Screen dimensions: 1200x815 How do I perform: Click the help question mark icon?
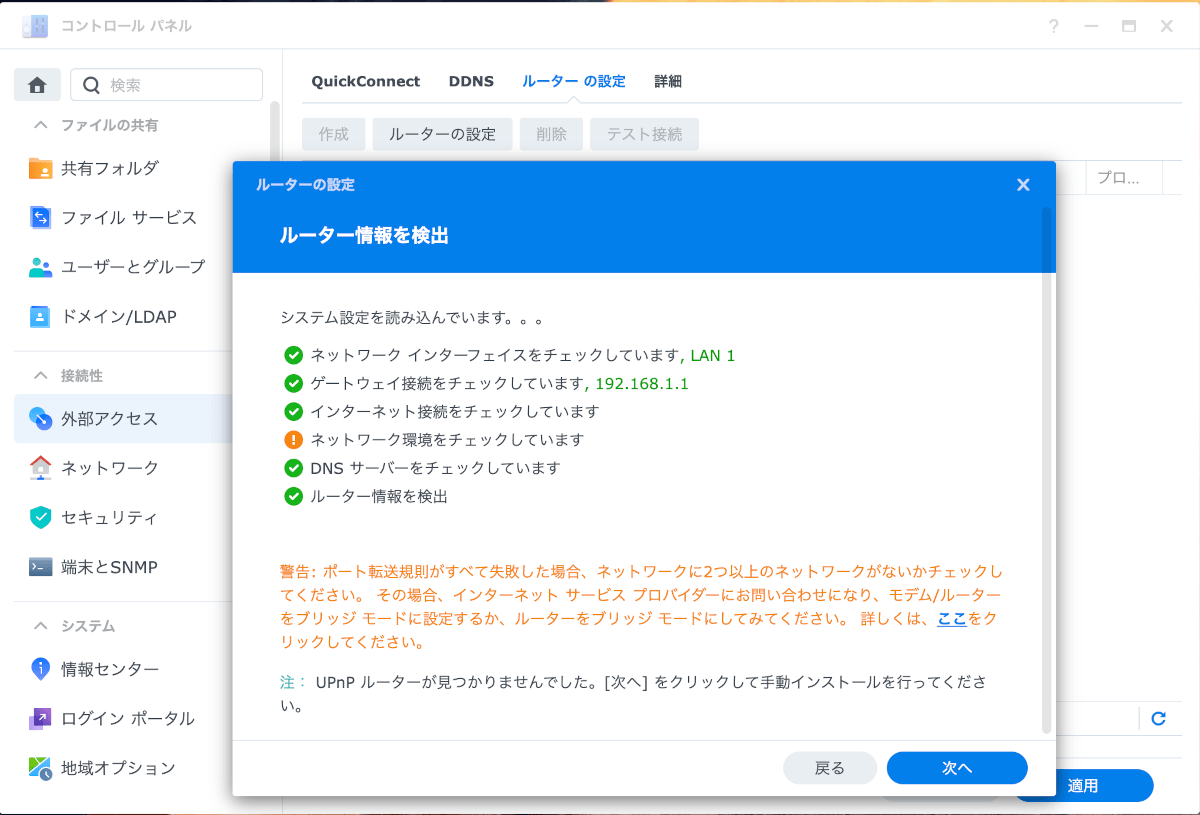[1054, 26]
